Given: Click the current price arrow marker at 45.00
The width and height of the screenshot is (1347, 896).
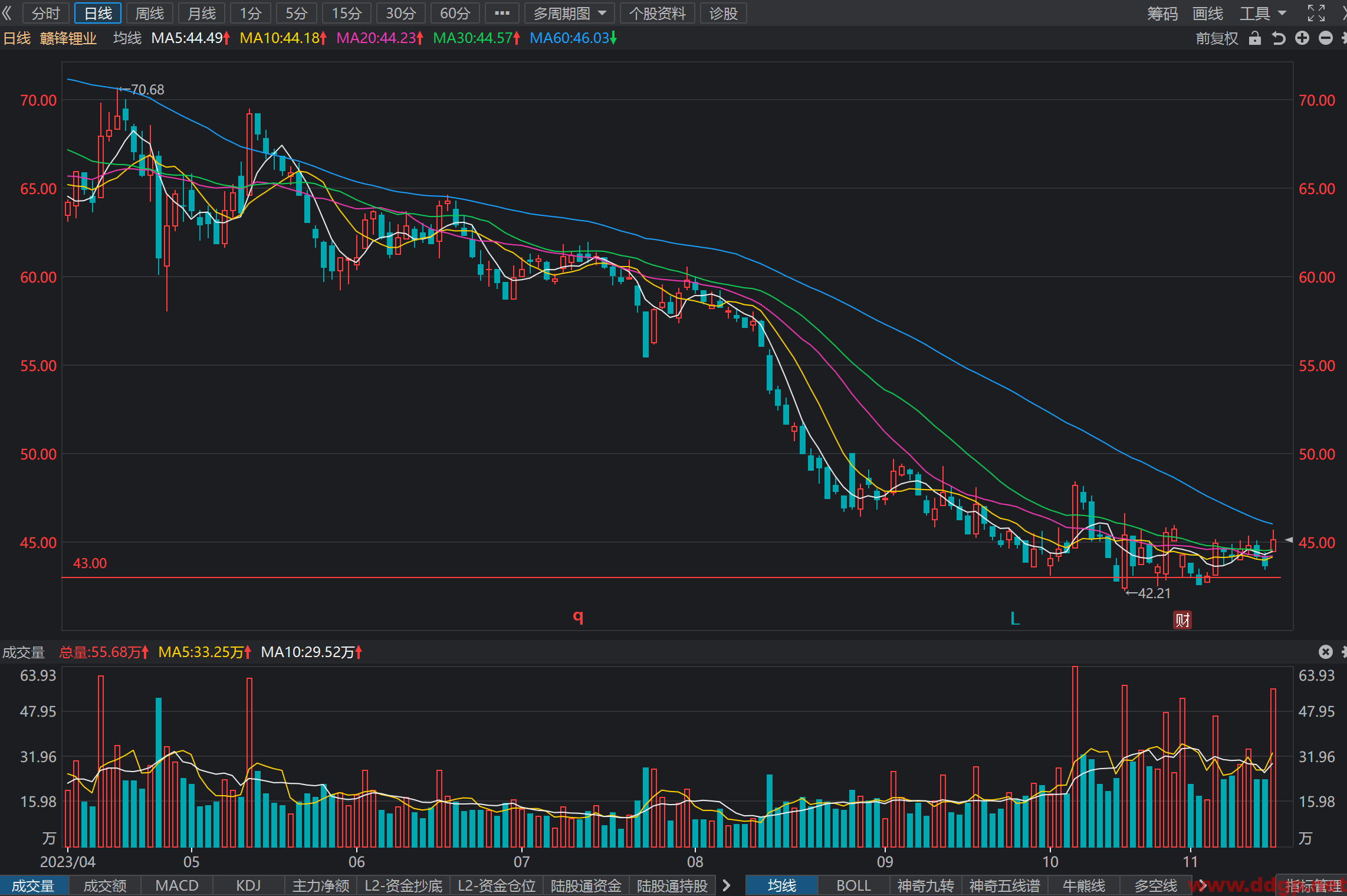Looking at the screenshot, I should click(1289, 540).
